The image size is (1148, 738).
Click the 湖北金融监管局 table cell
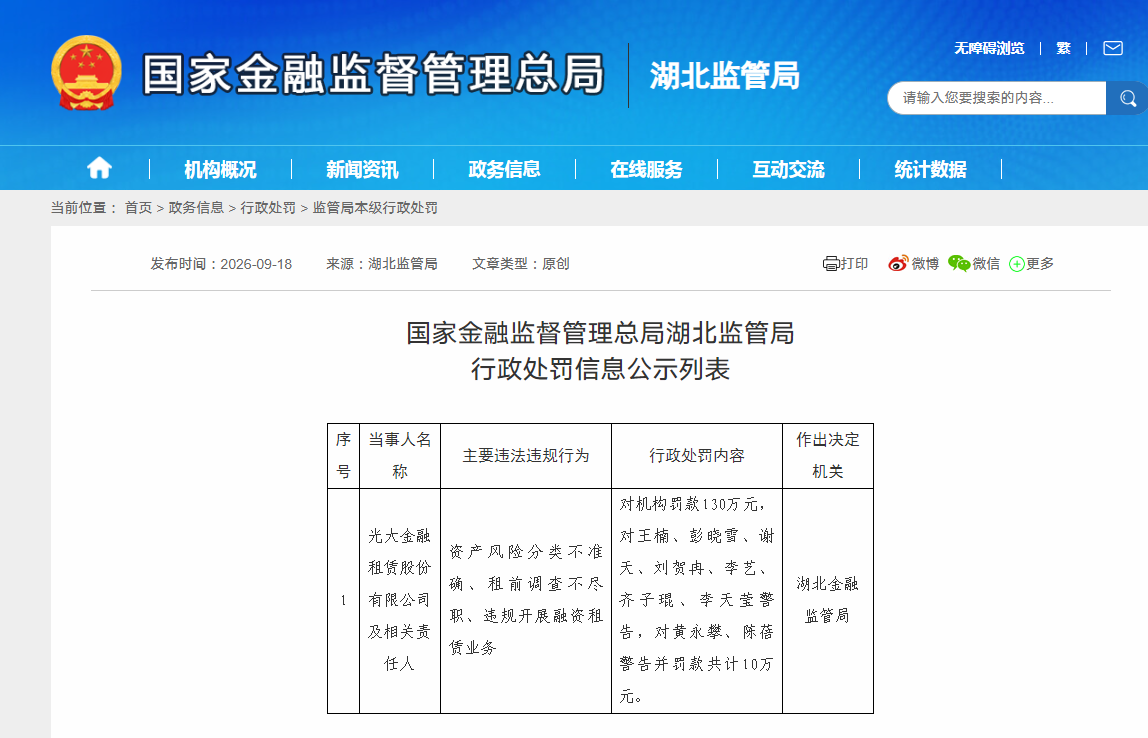click(x=828, y=600)
